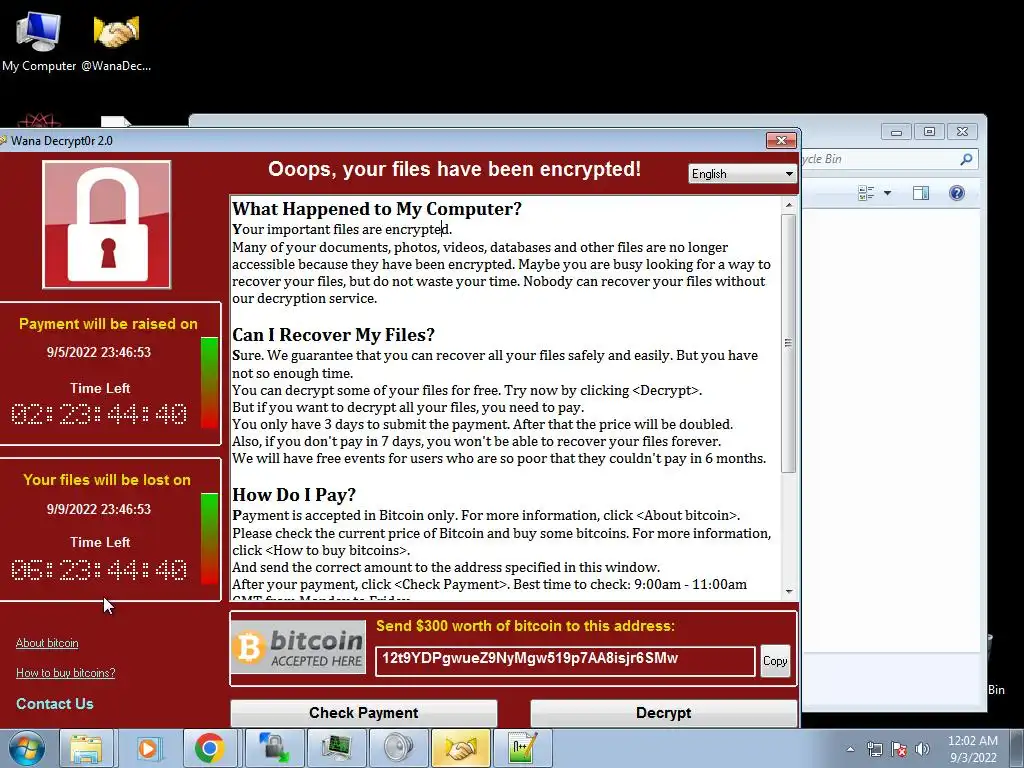Click 'Send $300 worth of bitcoin' text

[525, 626]
